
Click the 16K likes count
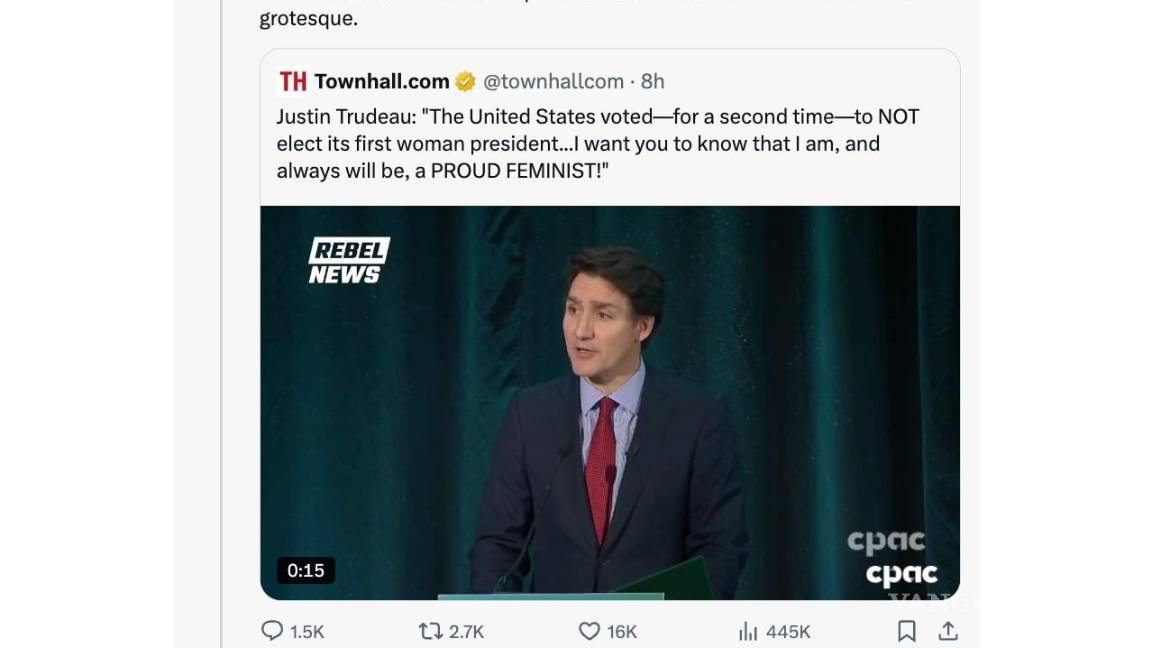618,631
